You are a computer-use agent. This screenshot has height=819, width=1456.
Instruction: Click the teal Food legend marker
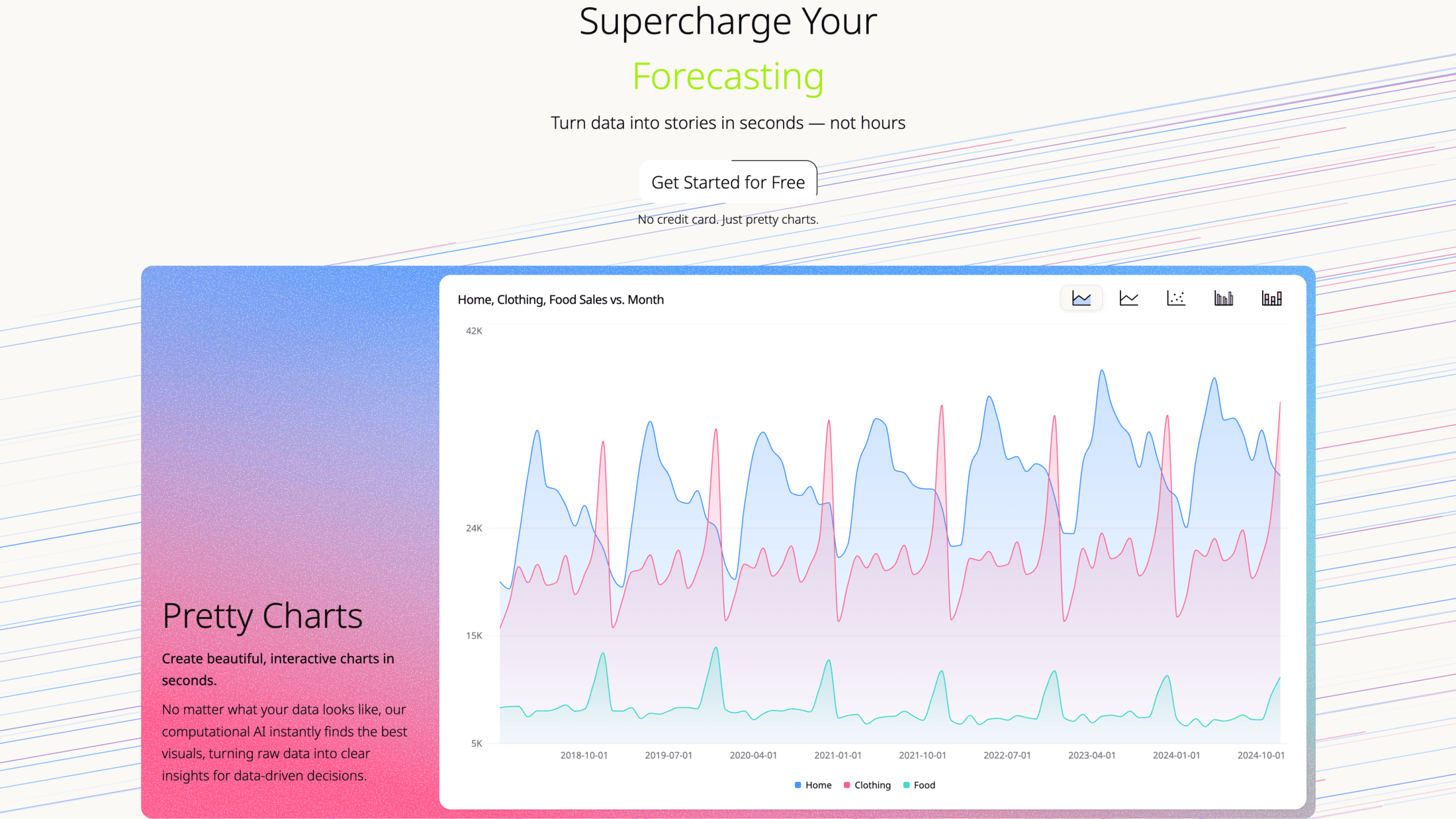905,785
